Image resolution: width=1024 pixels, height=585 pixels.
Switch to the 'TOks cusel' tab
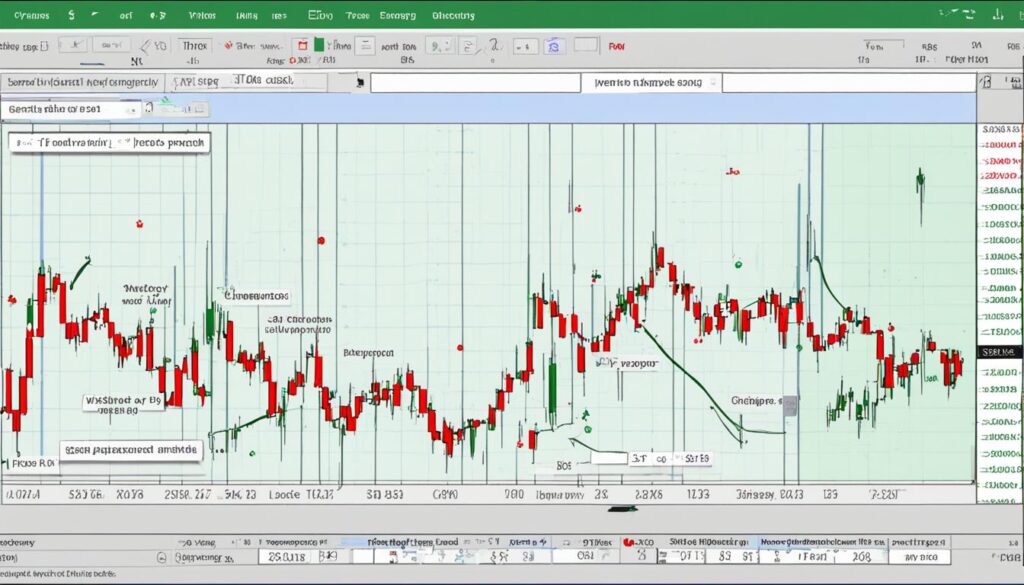coord(263,80)
